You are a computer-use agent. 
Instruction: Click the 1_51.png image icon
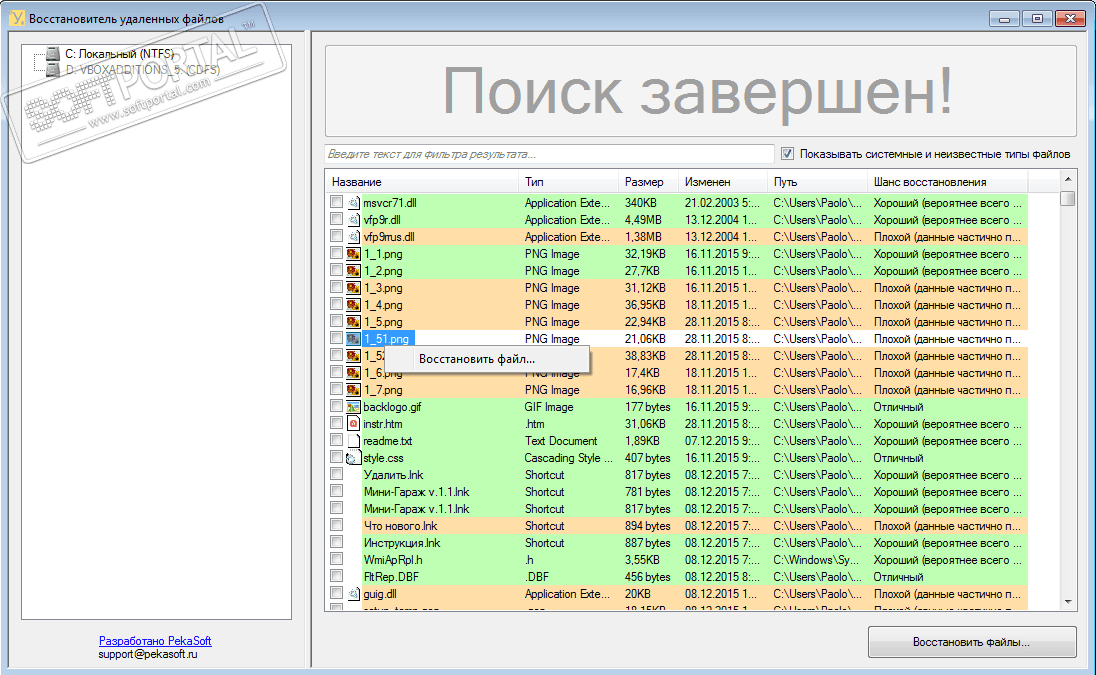point(354,339)
